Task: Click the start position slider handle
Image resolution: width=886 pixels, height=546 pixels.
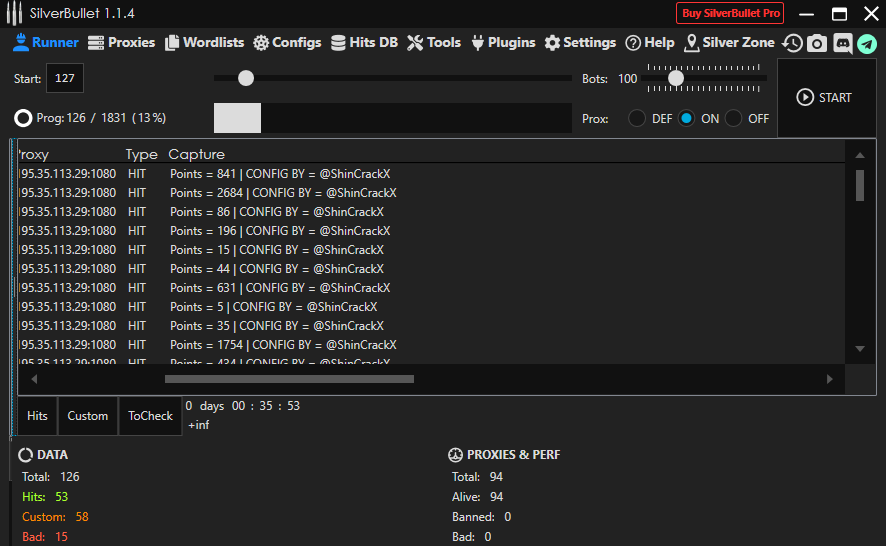Action: pyautogui.click(x=246, y=78)
